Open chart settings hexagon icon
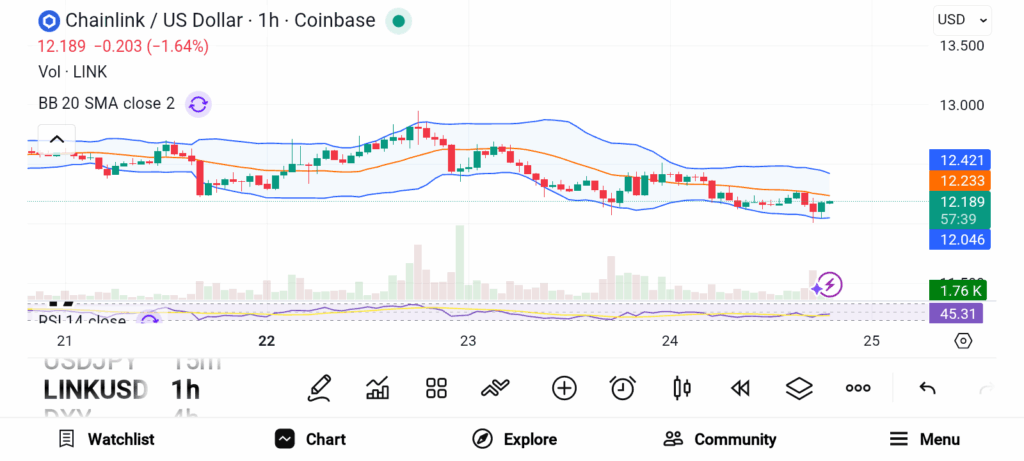This screenshot has height=461, width=1024. click(x=963, y=341)
